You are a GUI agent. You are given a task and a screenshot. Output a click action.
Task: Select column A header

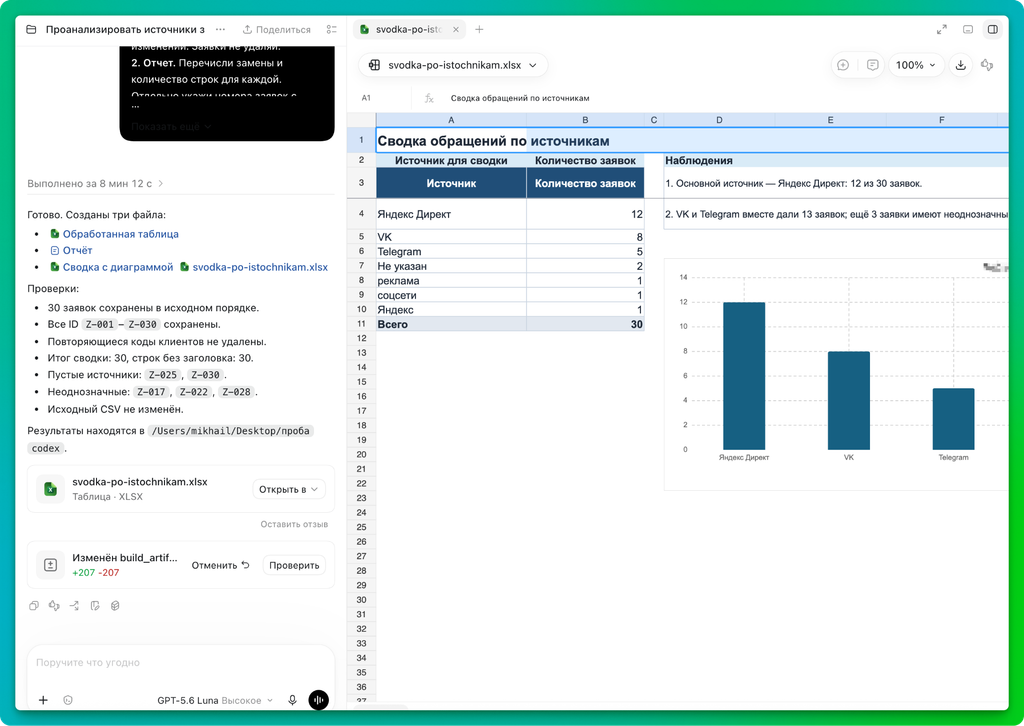click(451, 120)
